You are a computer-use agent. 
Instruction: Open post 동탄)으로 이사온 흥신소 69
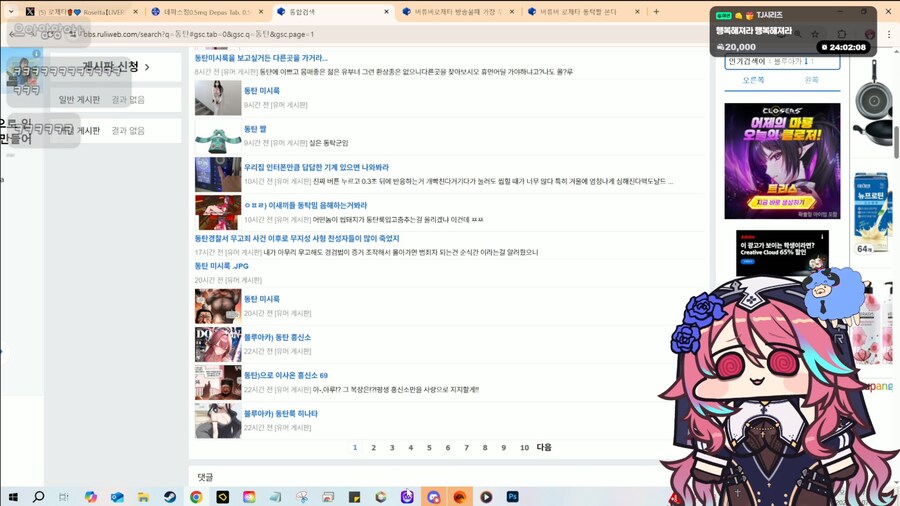click(x=286, y=375)
